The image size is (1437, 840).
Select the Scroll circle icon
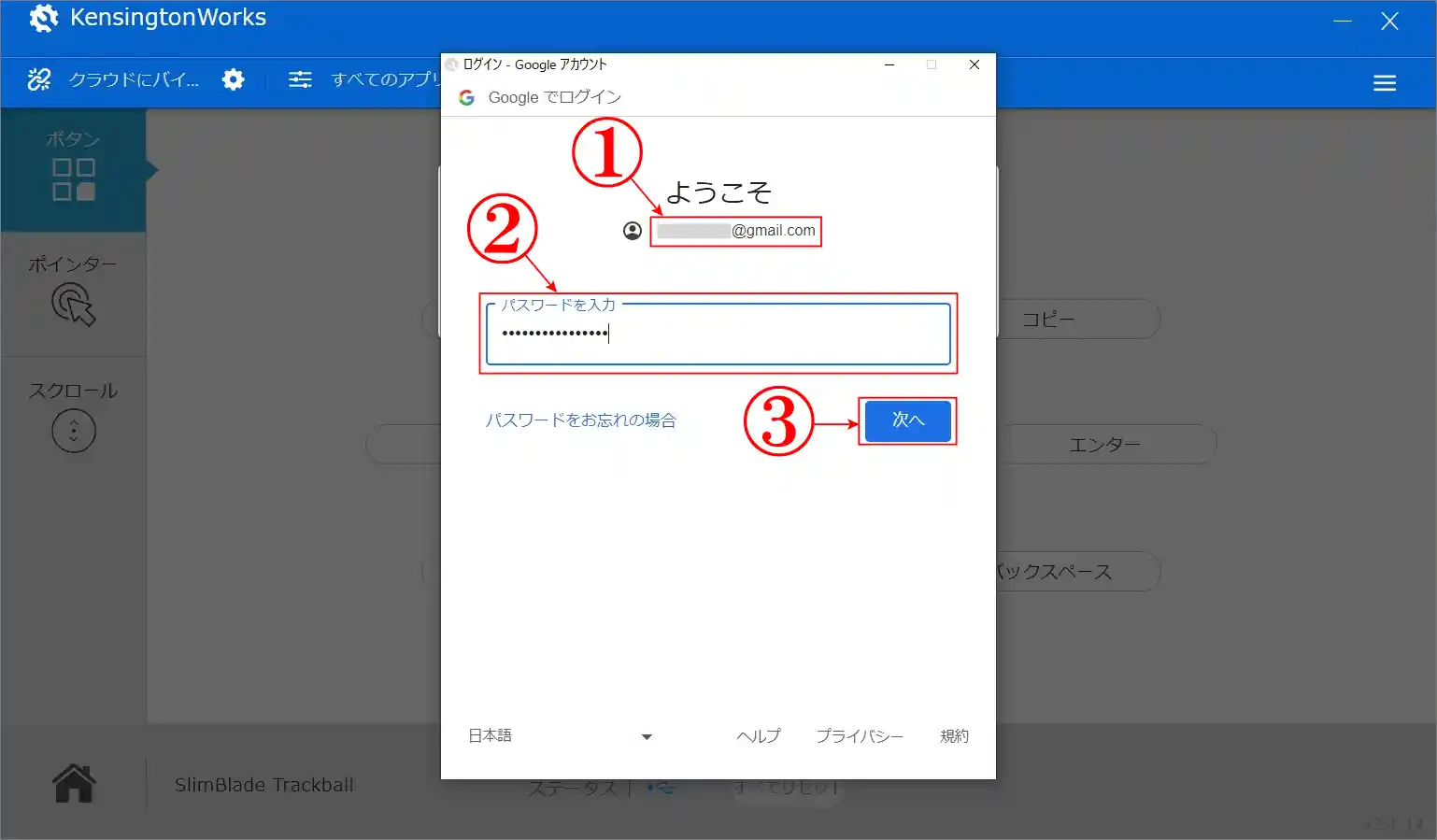(x=74, y=431)
